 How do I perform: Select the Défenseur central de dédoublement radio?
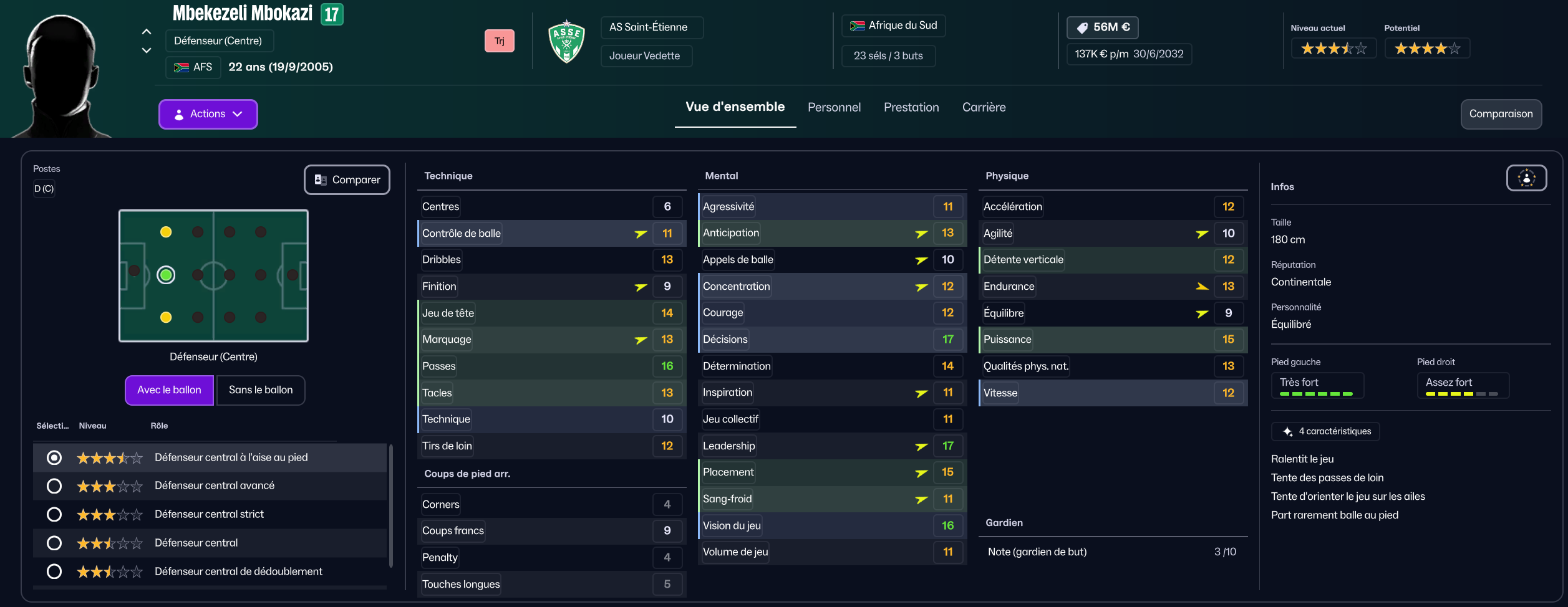(x=54, y=571)
